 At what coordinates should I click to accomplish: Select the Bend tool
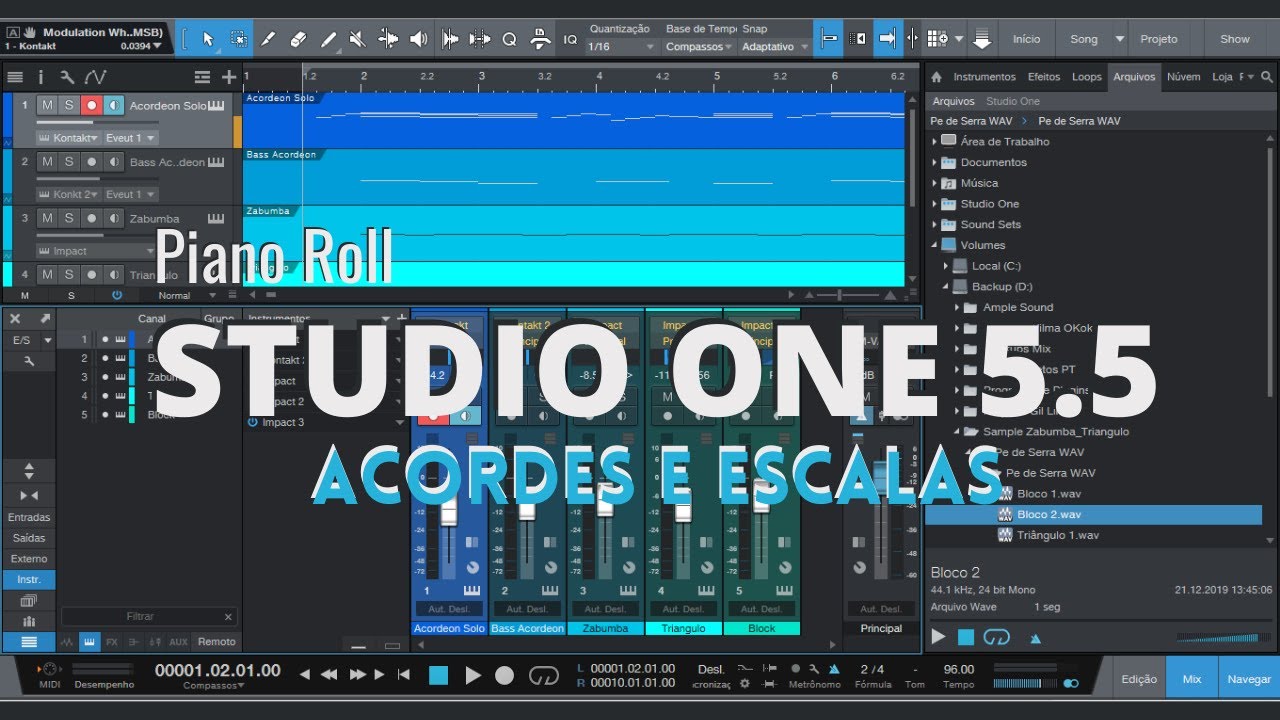(x=388, y=39)
